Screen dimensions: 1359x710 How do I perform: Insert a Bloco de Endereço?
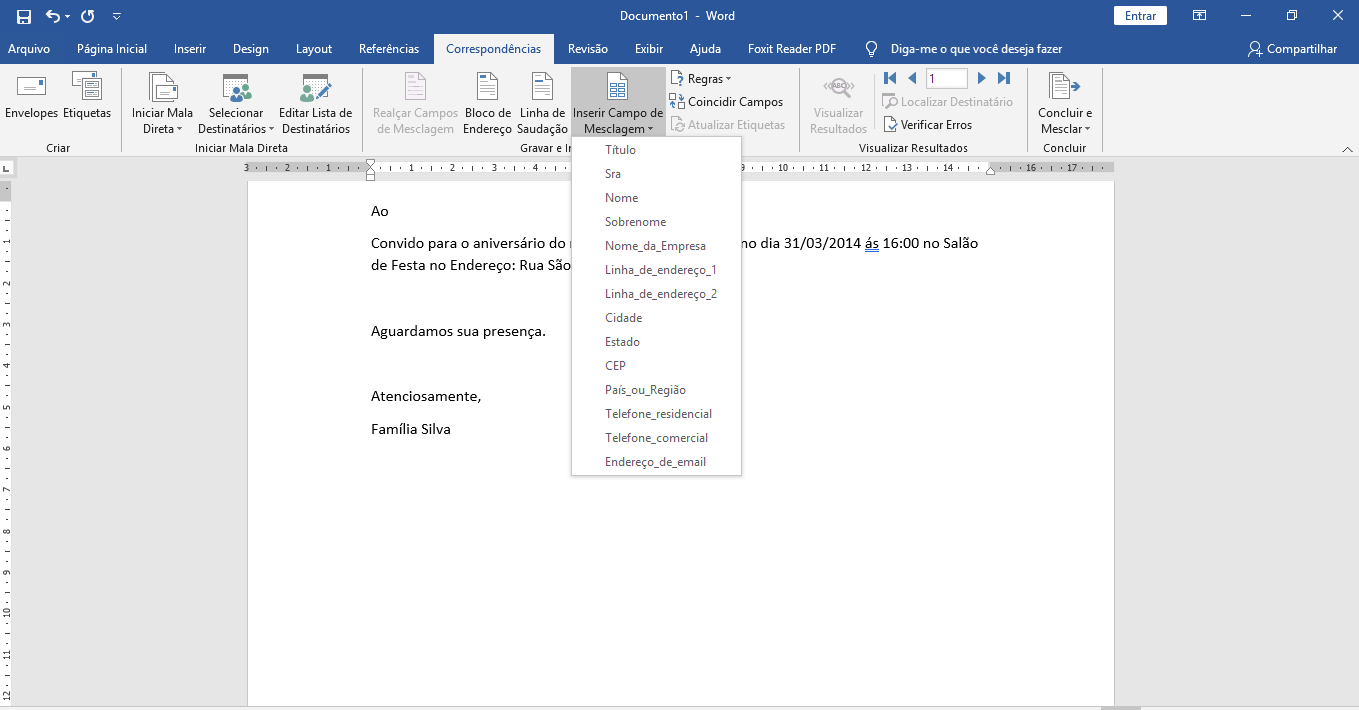pyautogui.click(x=487, y=103)
